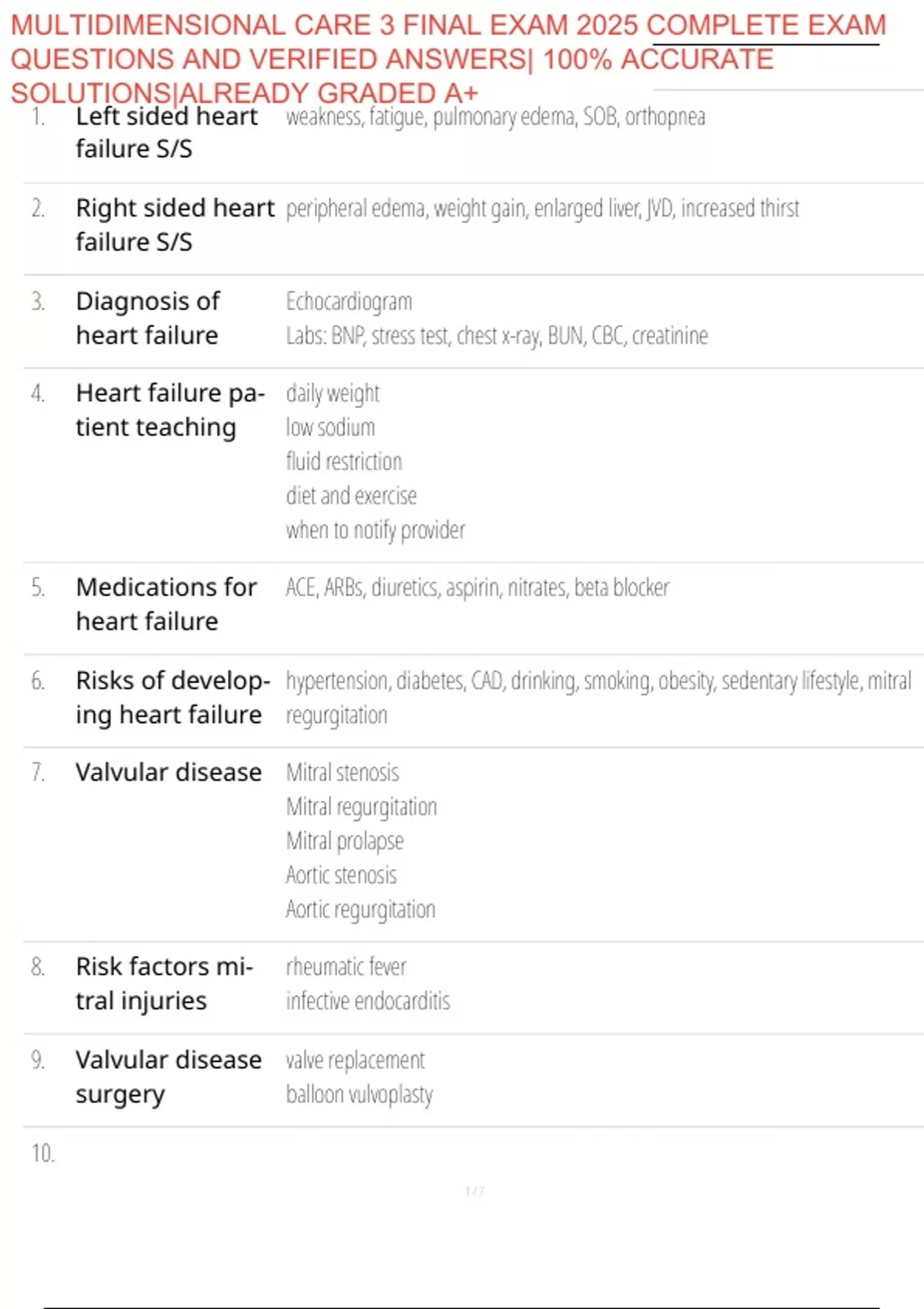Screen dimensions: 924x1309
Task: Click the answer mentioning pulmonary edema and orthopnea
Action: [x=495, y=117]
